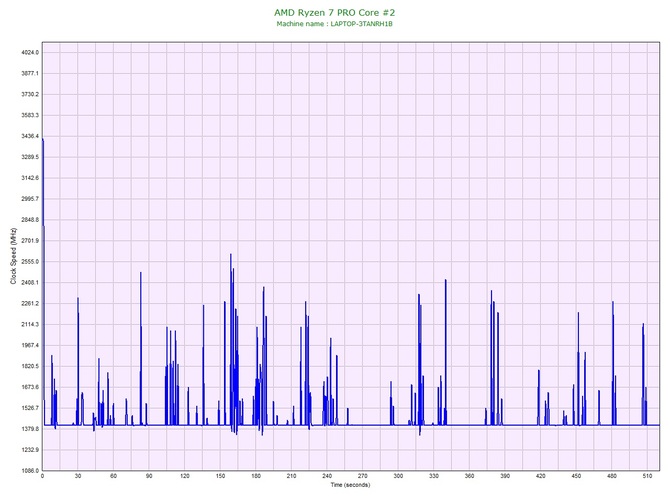The width and height of the screenshot is (670, 502).
Task: Select the 3142.6 y-axis value
Action: click(30, 178)
